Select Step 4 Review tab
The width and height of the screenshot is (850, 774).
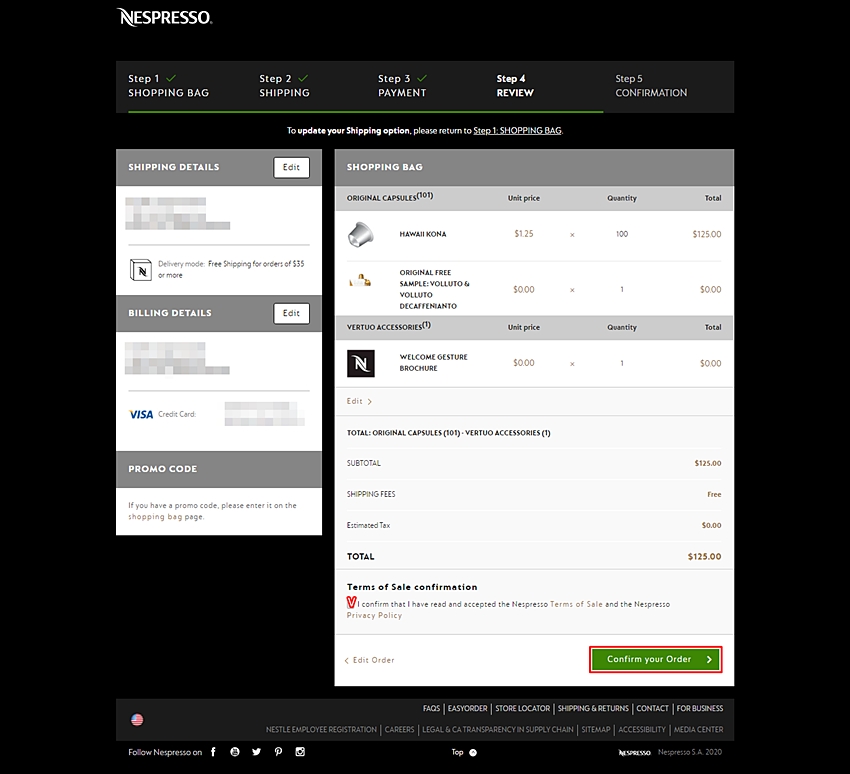point(515,86)
